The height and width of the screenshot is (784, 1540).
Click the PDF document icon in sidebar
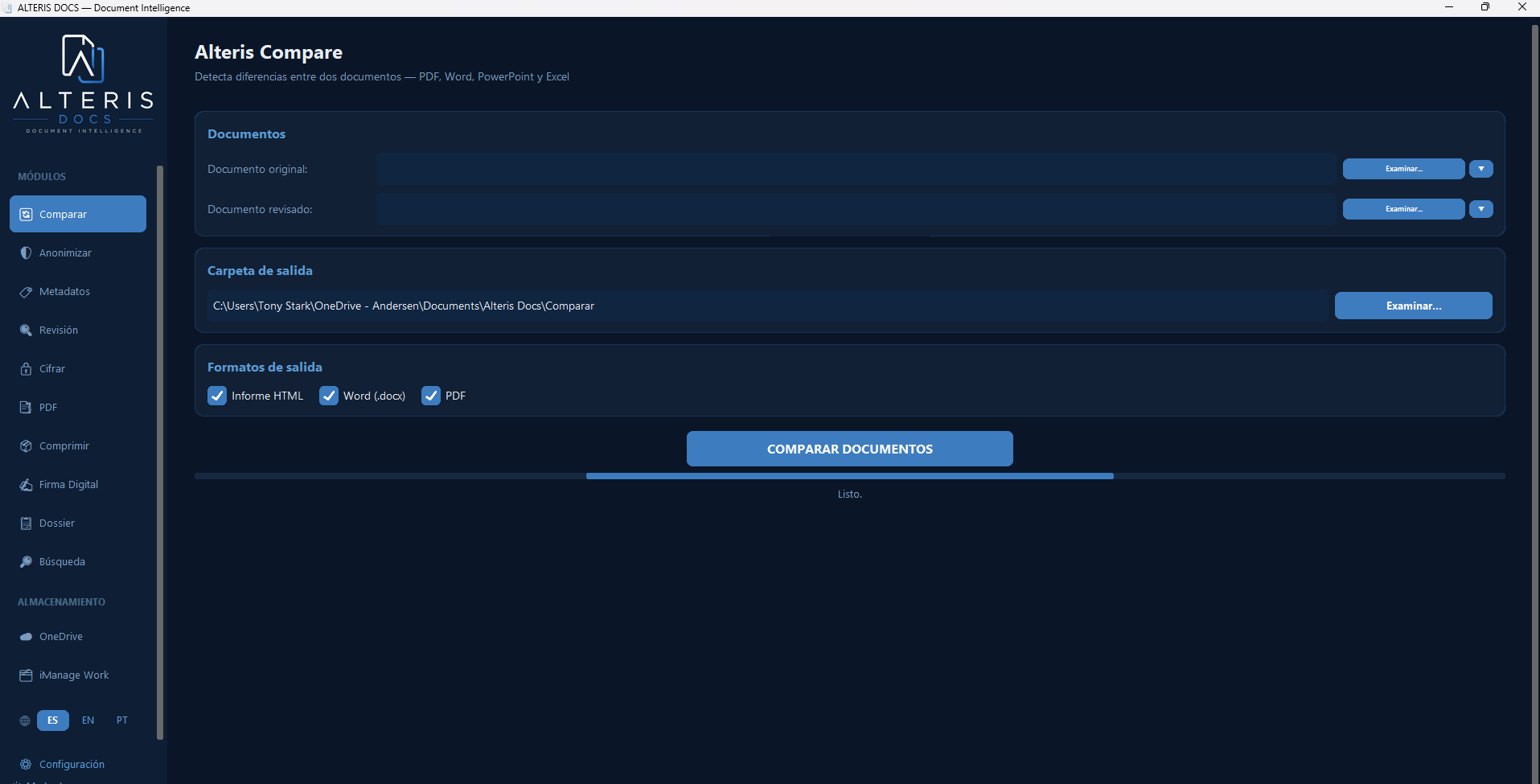26,408
